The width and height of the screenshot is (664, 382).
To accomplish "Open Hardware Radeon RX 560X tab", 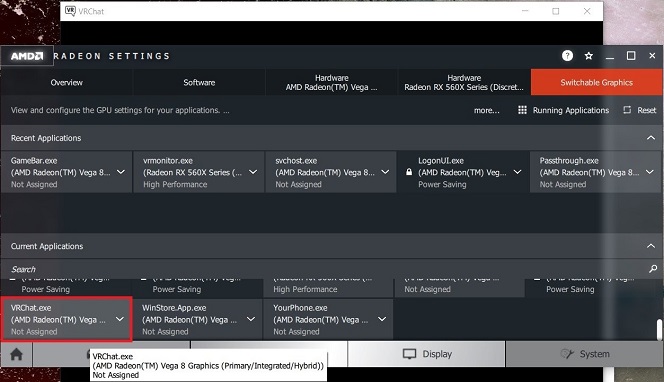I will (x=464, y=82).
